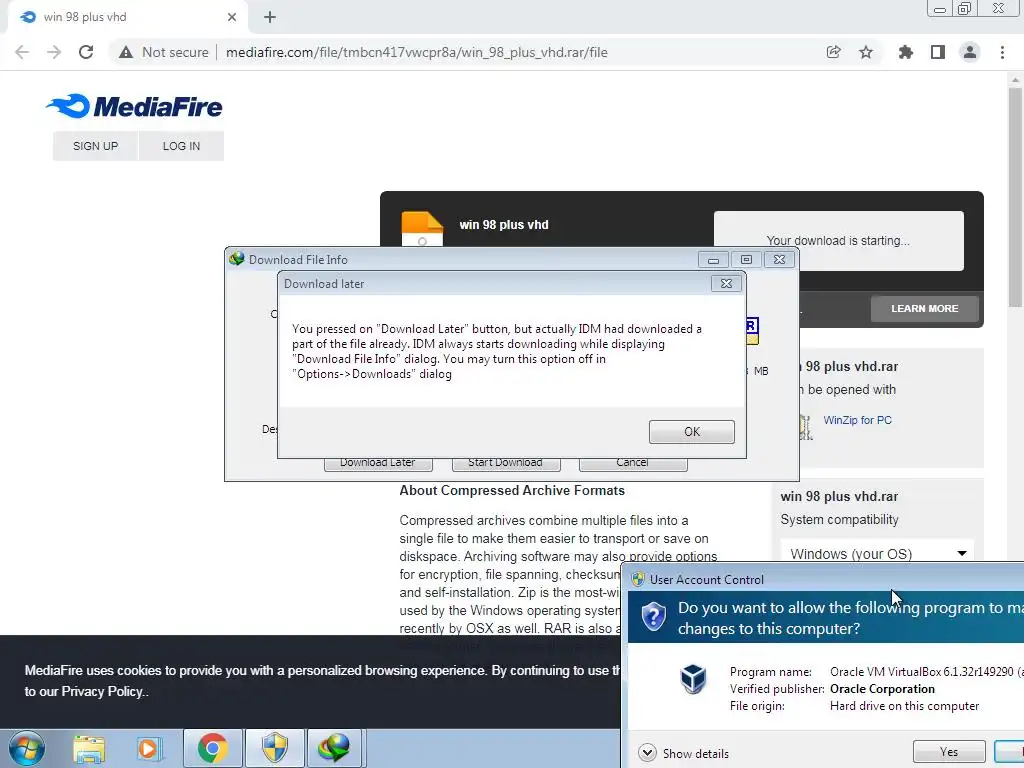The height and width of the screenshot is (768, 1024).
Task: Toggle the Chrome side panel icon
Action: [938, 52]
